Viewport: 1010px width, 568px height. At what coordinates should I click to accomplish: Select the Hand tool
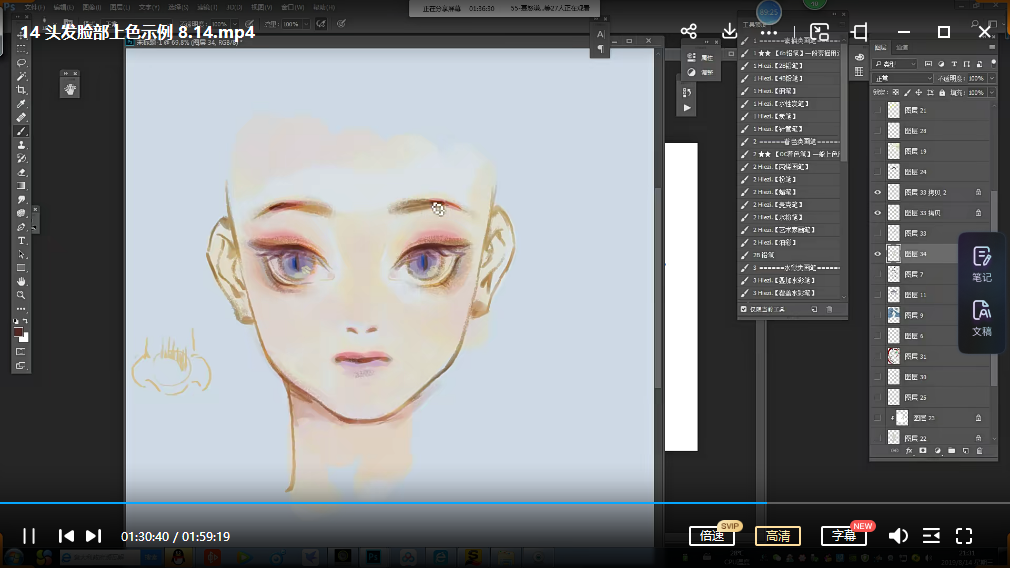pyautogui.click(x=21, y=281)
